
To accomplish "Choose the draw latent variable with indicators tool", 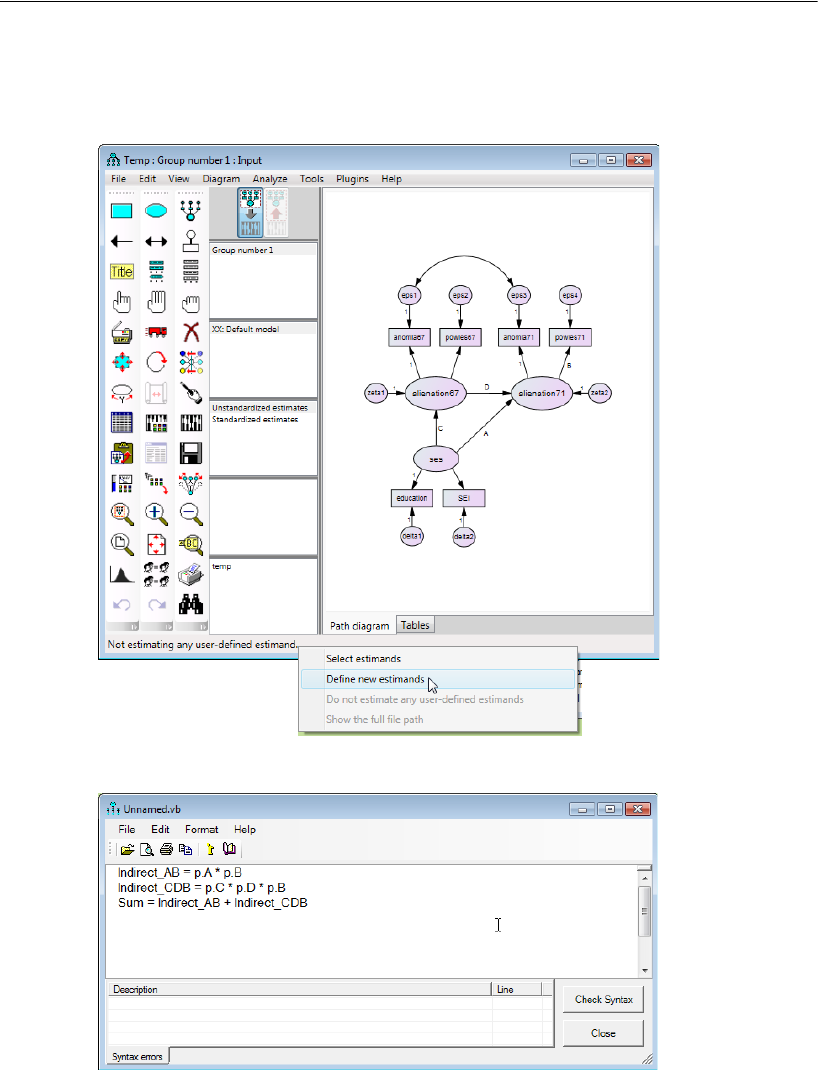I will coord(191,211).
